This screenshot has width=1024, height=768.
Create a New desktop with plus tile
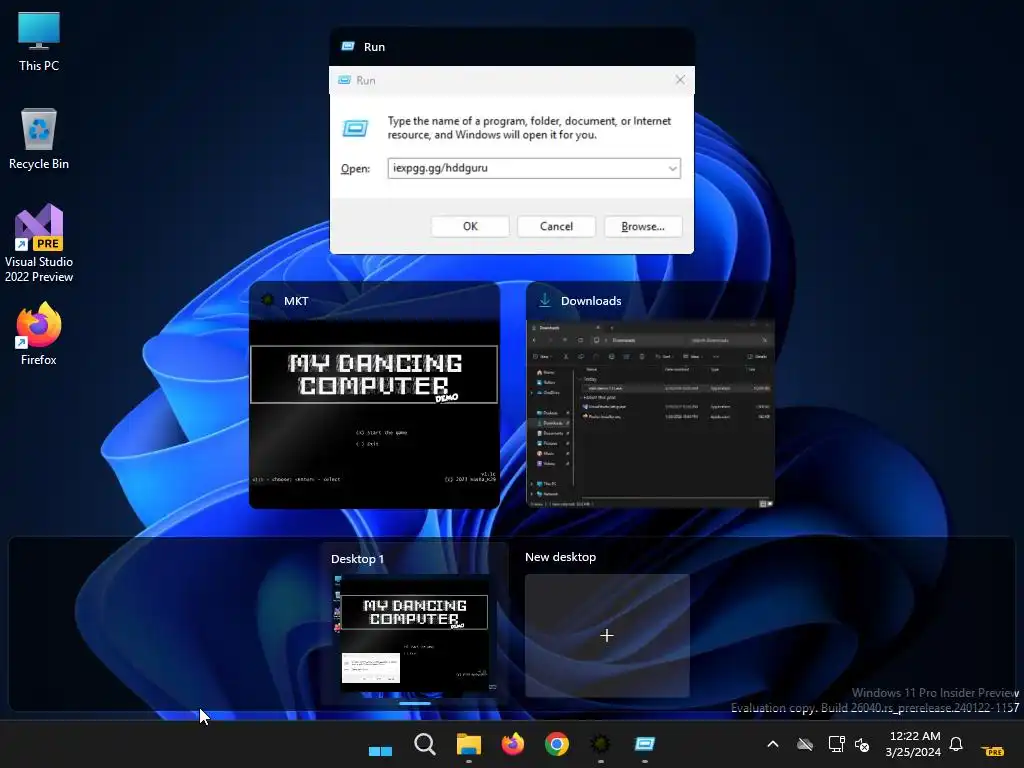pyautogui.click(x=607, y=635)
